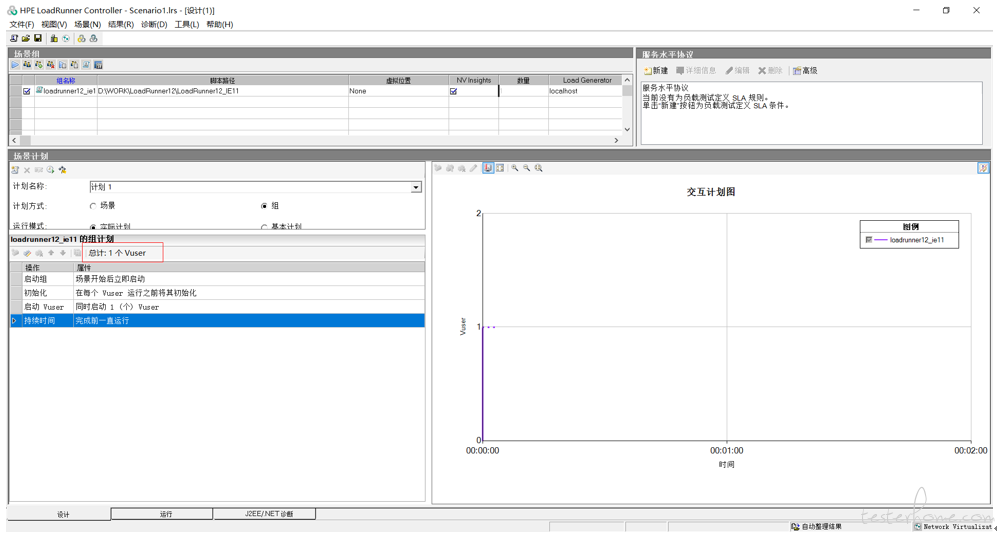This screenshot has width=997, height=537.
Task: Click the 数量 cell for loadrunner12_ie11
Action: [x=523, y=92]
